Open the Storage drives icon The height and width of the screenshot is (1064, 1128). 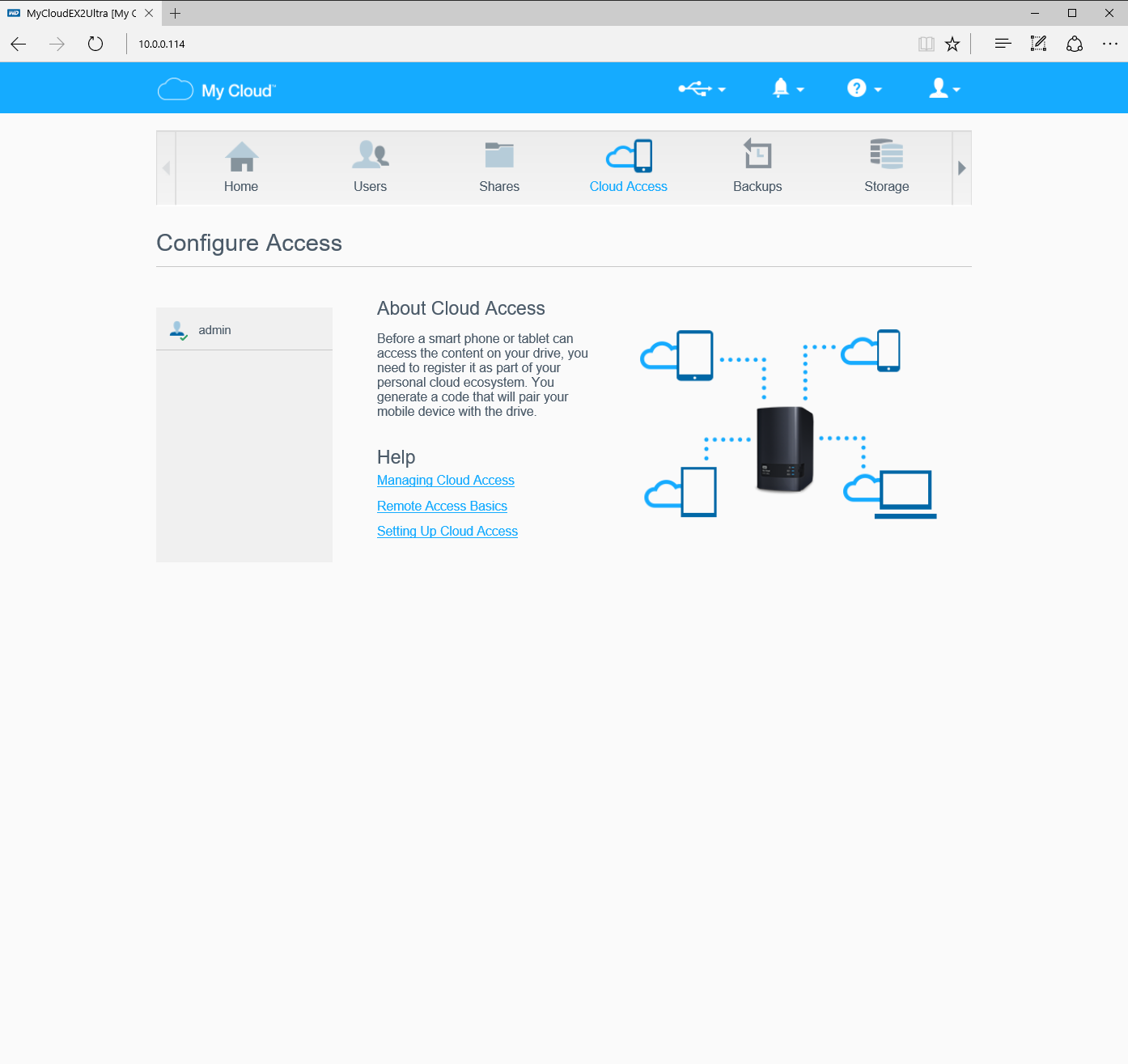point(886,155)
